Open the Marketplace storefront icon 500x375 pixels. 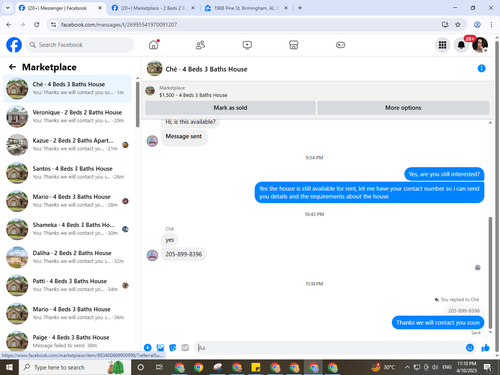(x=294, y=45)
